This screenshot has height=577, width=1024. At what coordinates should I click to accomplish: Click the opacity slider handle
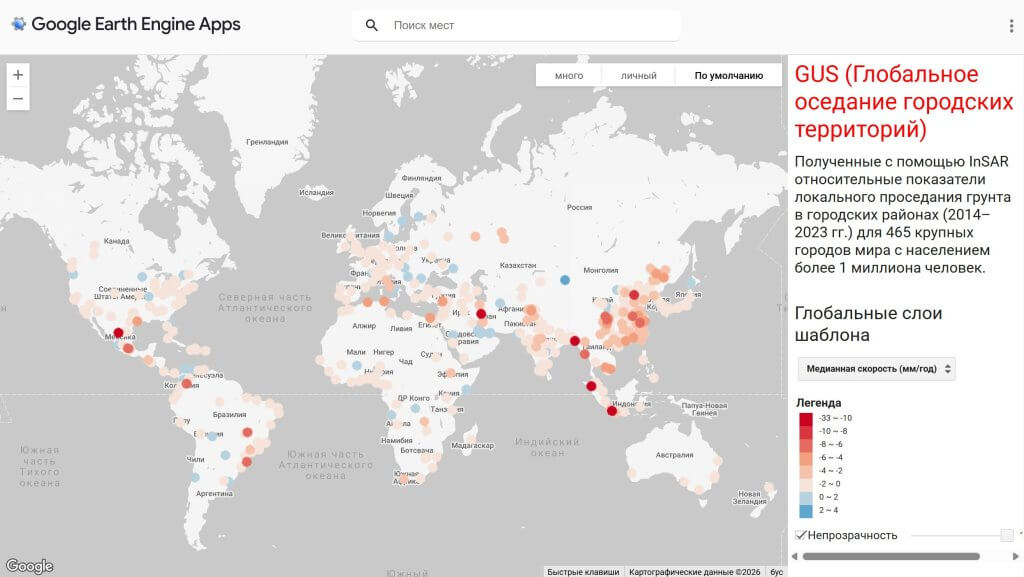[1007, 535]
